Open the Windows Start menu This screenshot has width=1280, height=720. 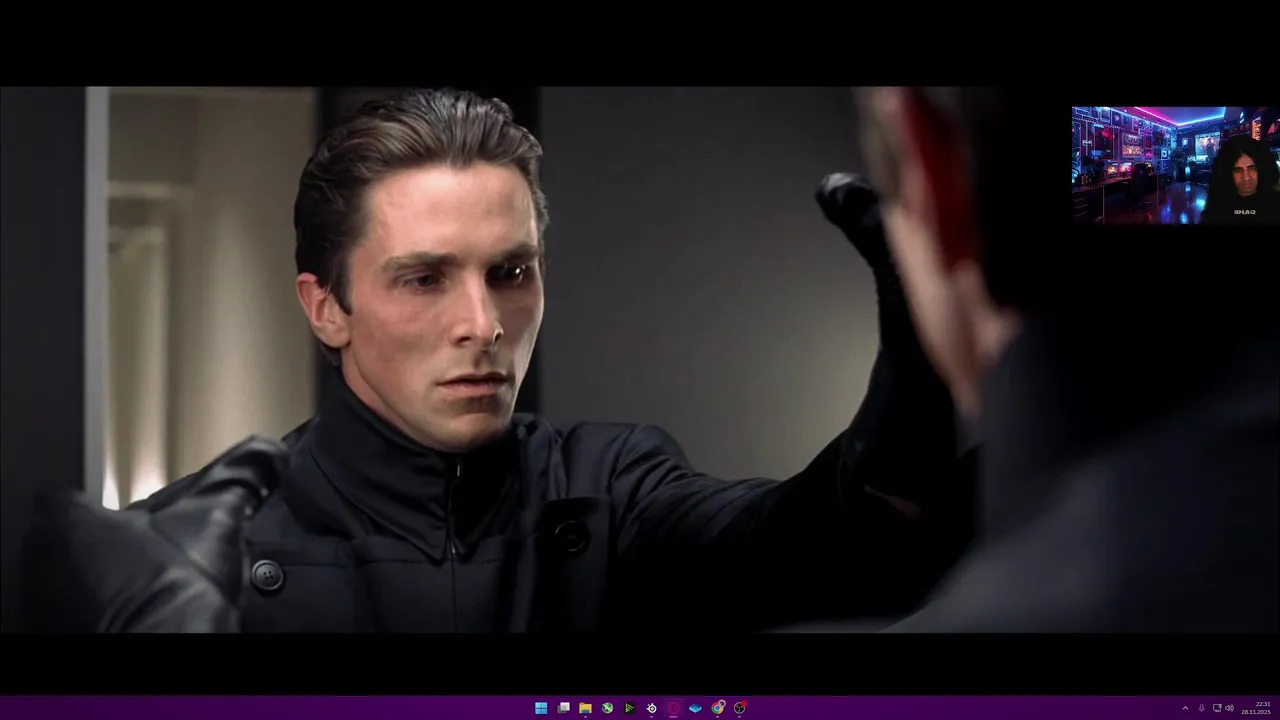[x=541, y=708]
